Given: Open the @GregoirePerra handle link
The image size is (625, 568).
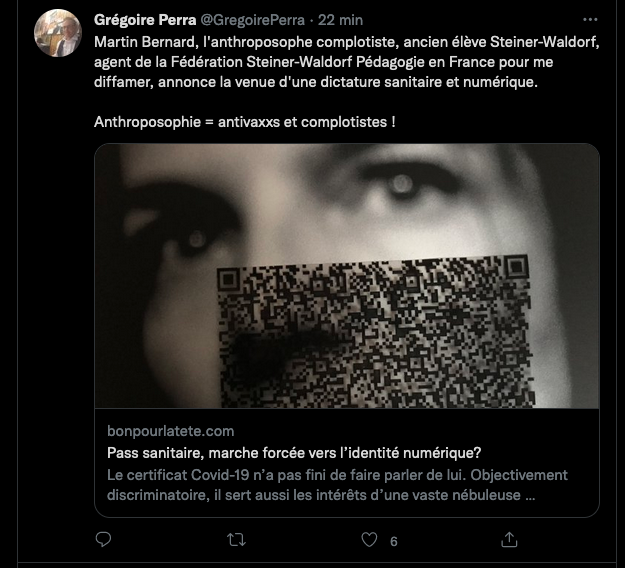Looking at the screenshot, I should coord(252,20).
